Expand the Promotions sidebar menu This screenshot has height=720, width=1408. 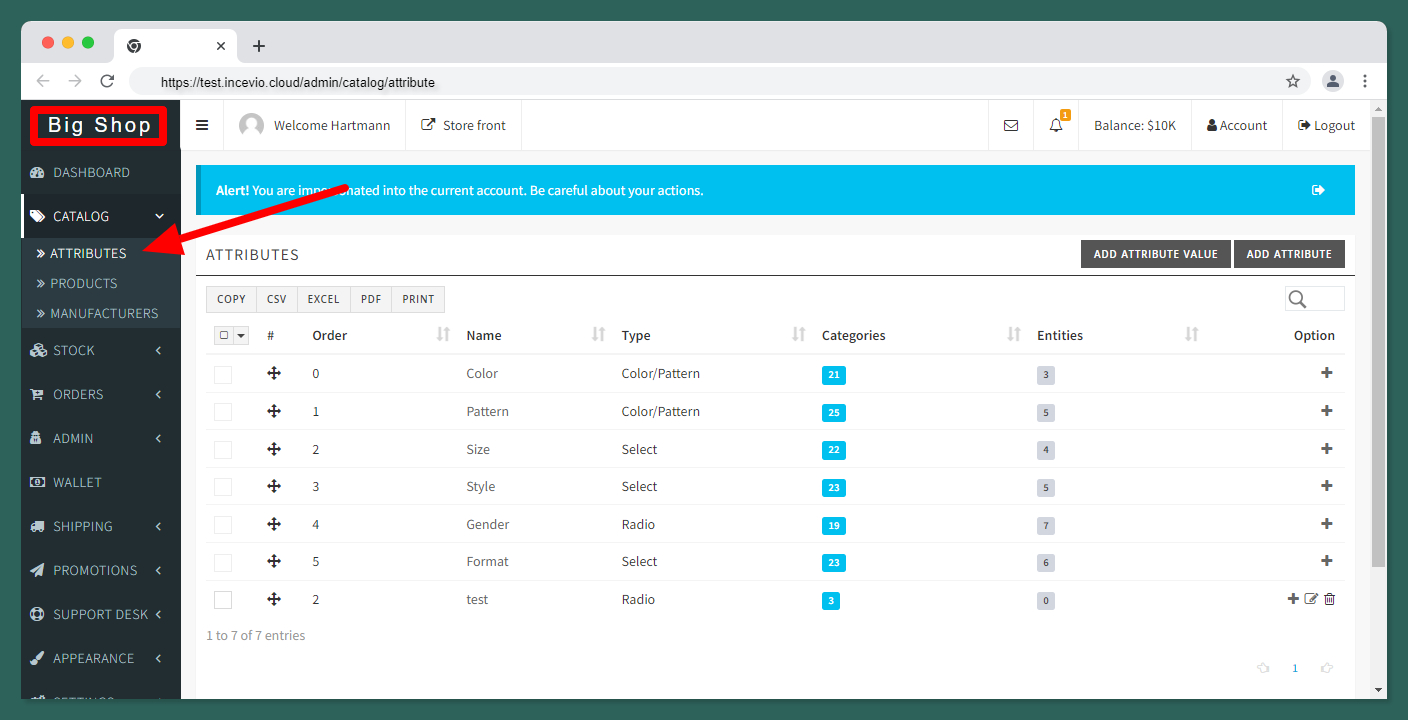[95, 570]
